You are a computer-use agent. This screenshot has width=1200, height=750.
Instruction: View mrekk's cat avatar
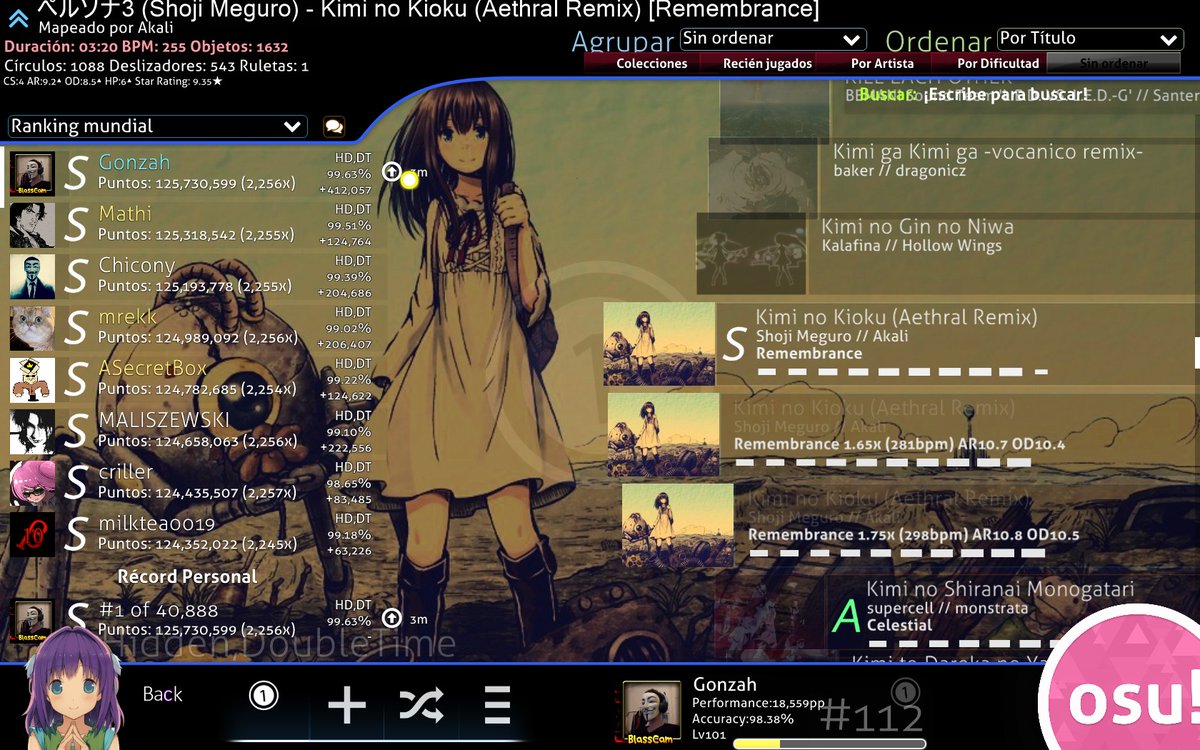coord(32,328)
